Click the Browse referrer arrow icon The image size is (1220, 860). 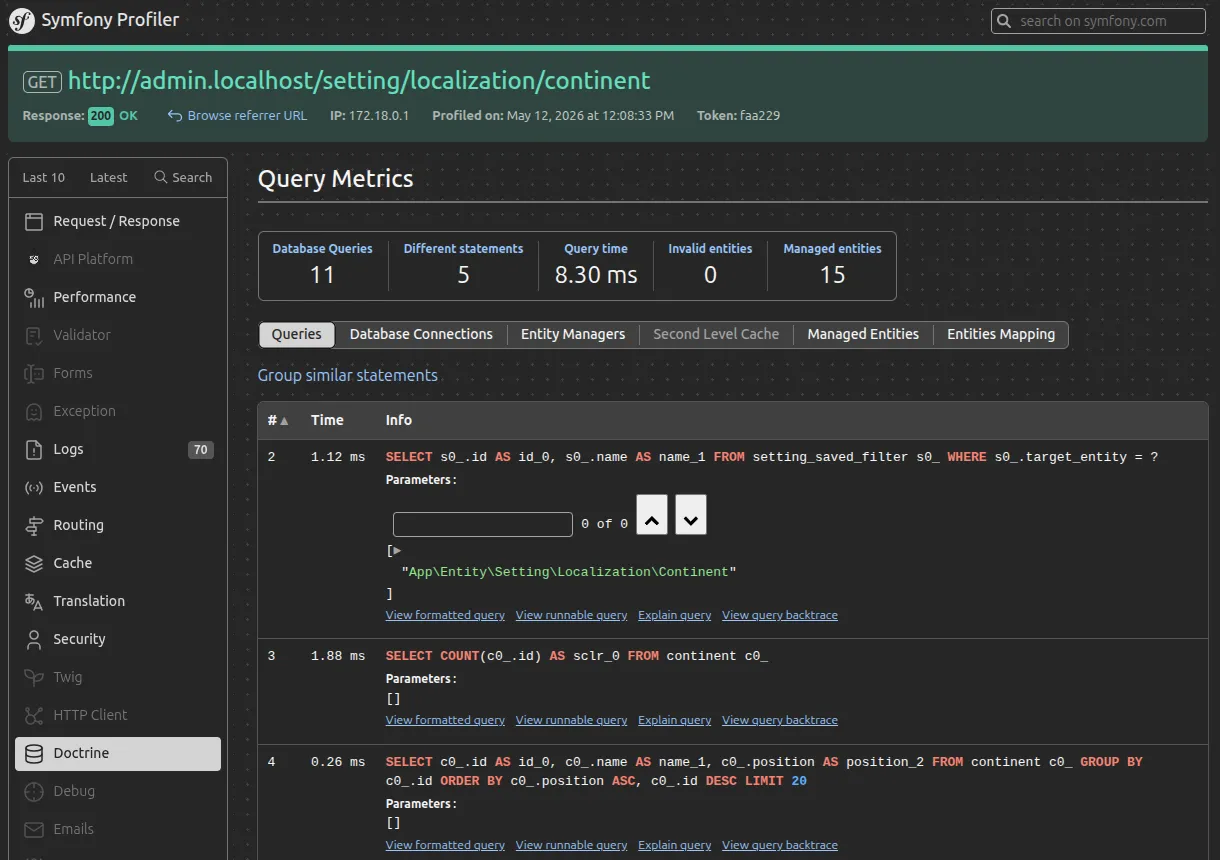click(175, 115)
